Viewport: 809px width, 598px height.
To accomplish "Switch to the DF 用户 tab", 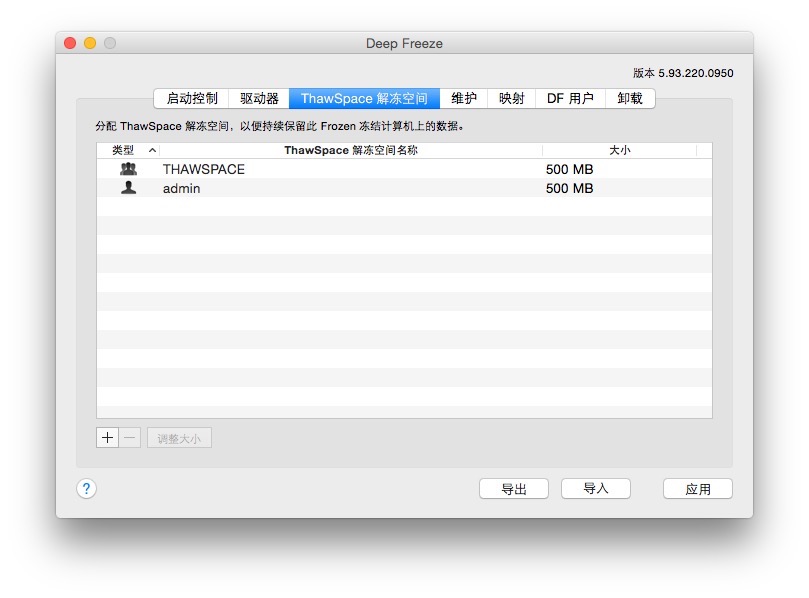I will pos(570,98).
